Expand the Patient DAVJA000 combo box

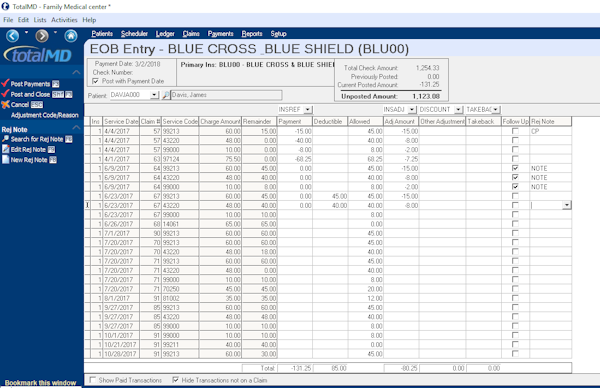154,95
